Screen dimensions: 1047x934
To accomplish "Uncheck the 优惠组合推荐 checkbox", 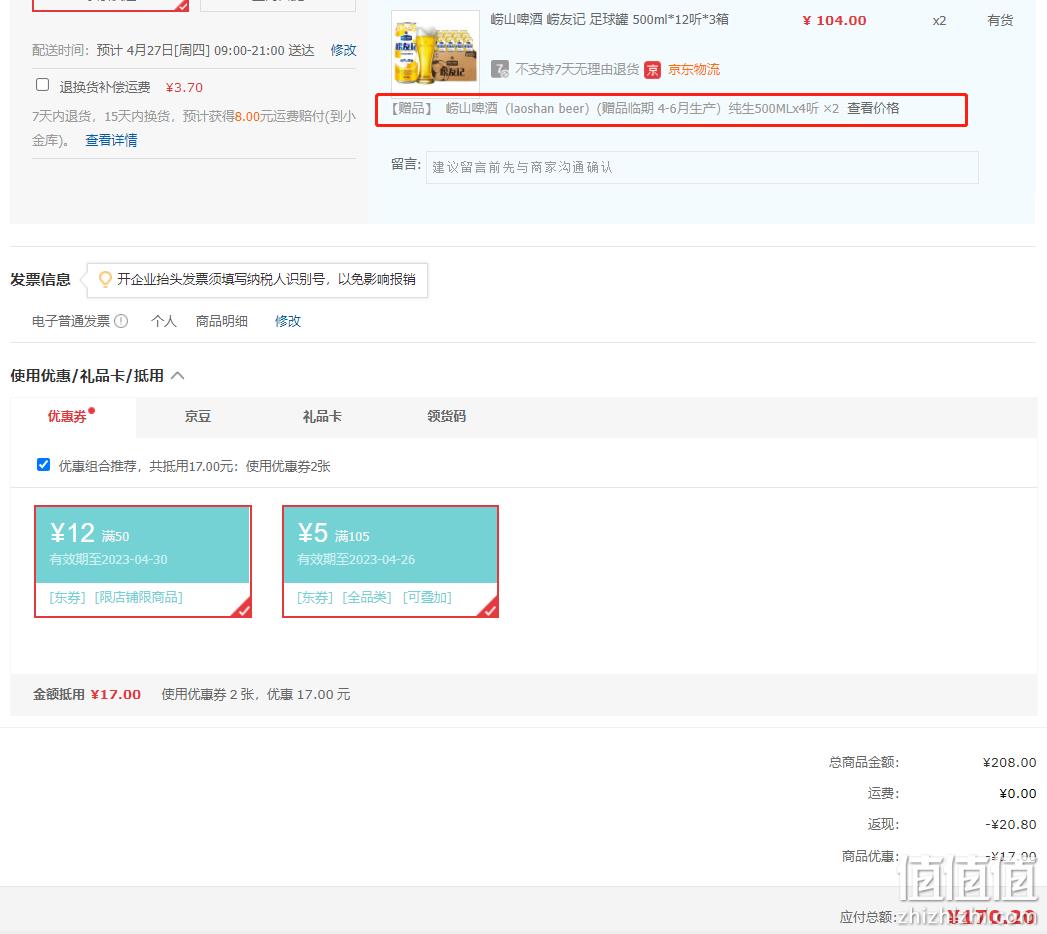I will point(43,465).
